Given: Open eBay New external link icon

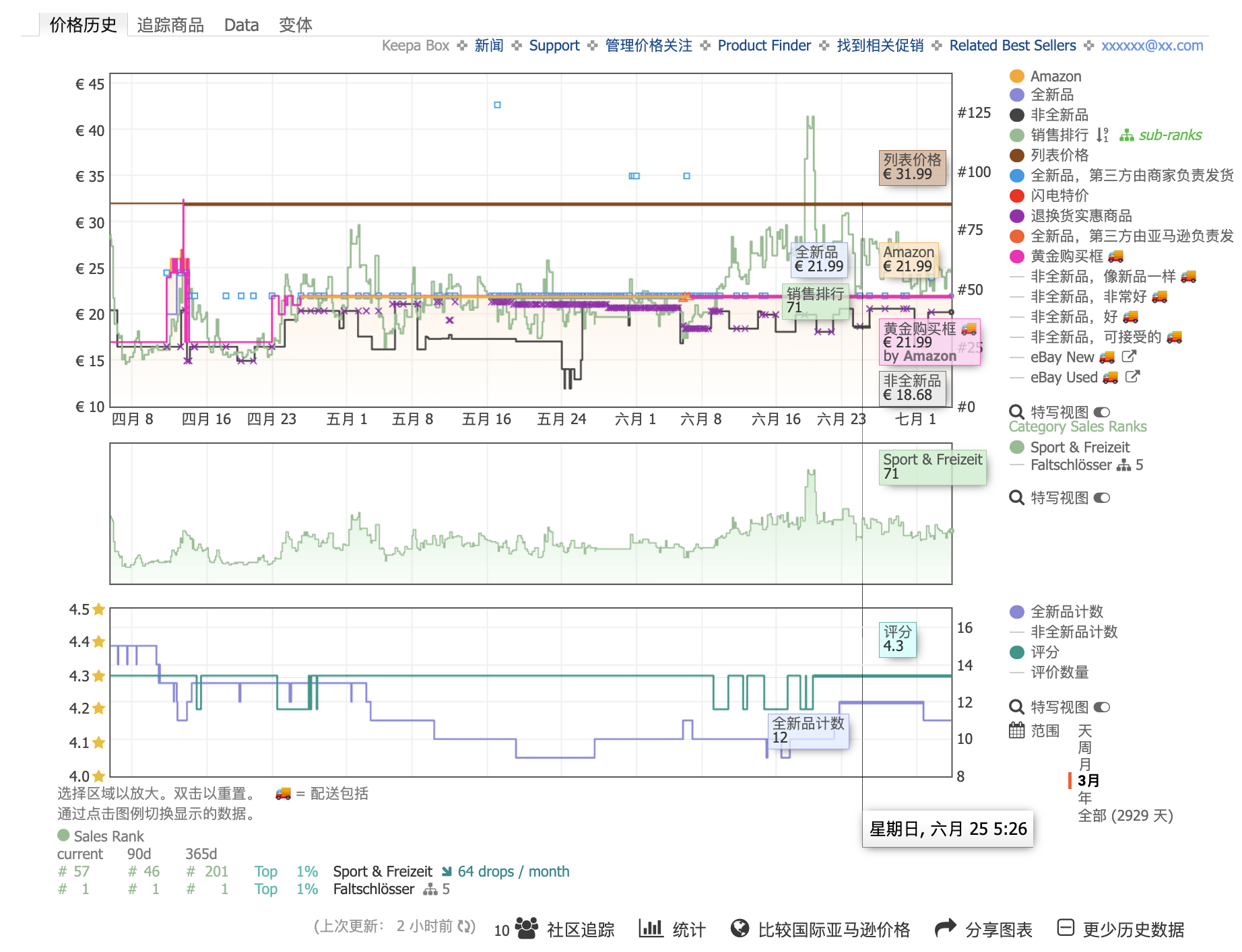Looking at the screenshot, I should click(1129, 356).
